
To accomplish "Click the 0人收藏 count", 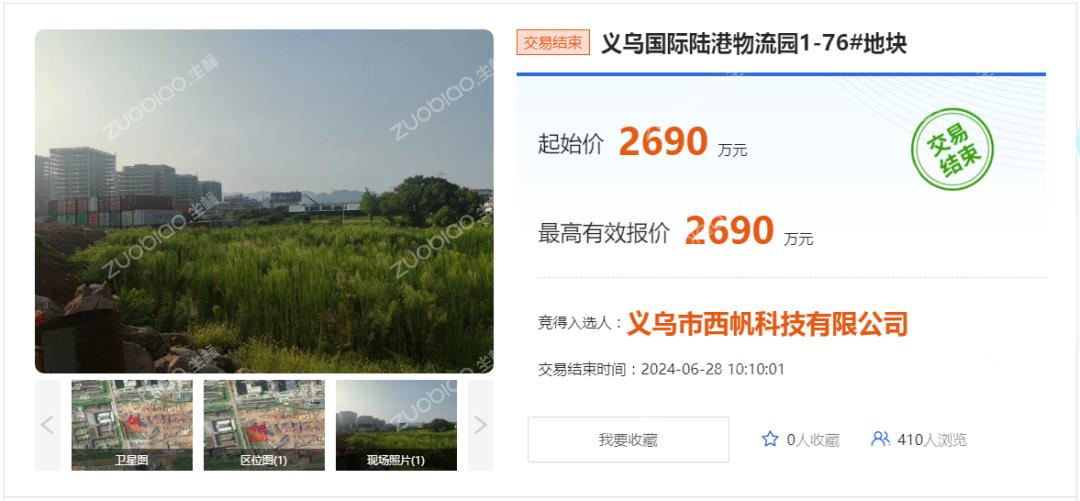I will 813,440.
